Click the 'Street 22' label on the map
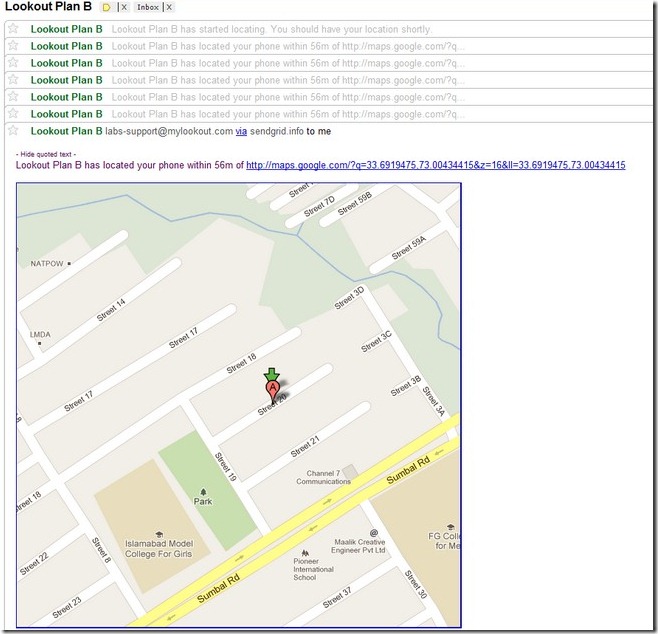This screenshot has height=634, width=658. coord(34,563)
